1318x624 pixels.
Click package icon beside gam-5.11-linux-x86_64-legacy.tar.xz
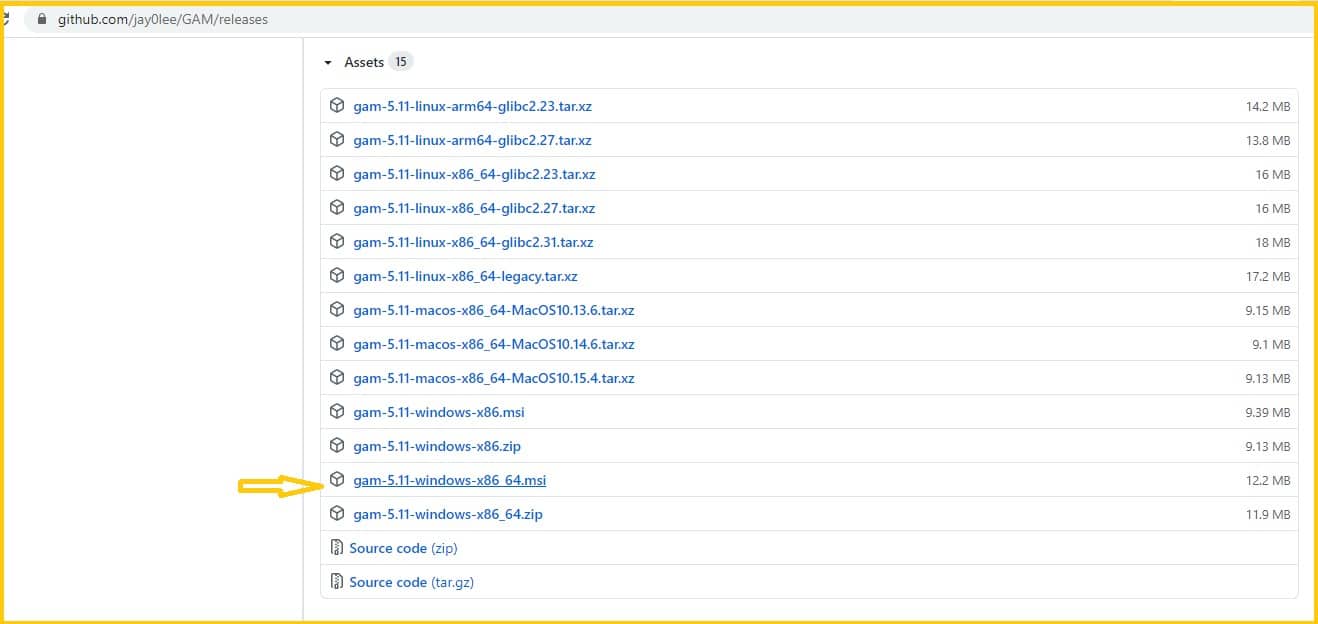[337, 276]
